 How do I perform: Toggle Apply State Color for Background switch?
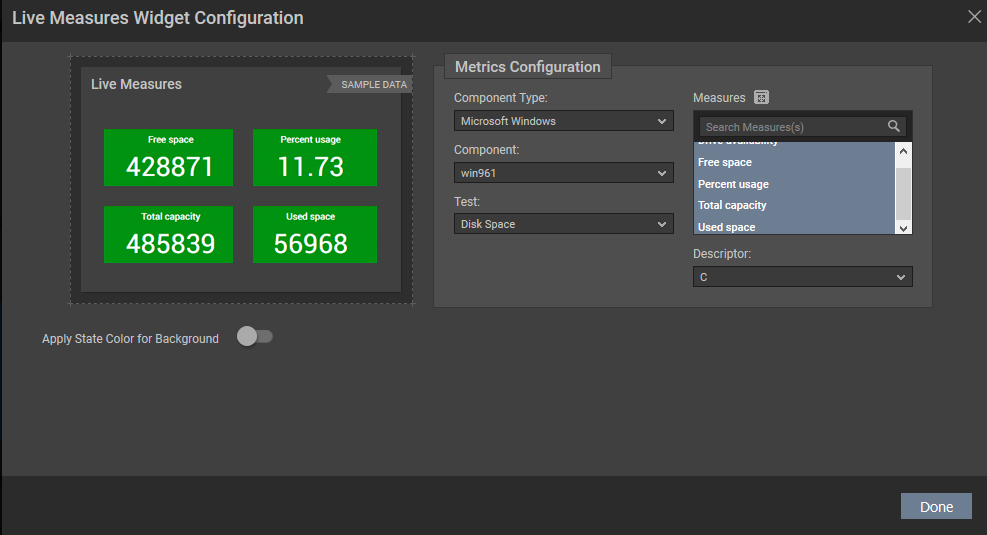(255, 337)
